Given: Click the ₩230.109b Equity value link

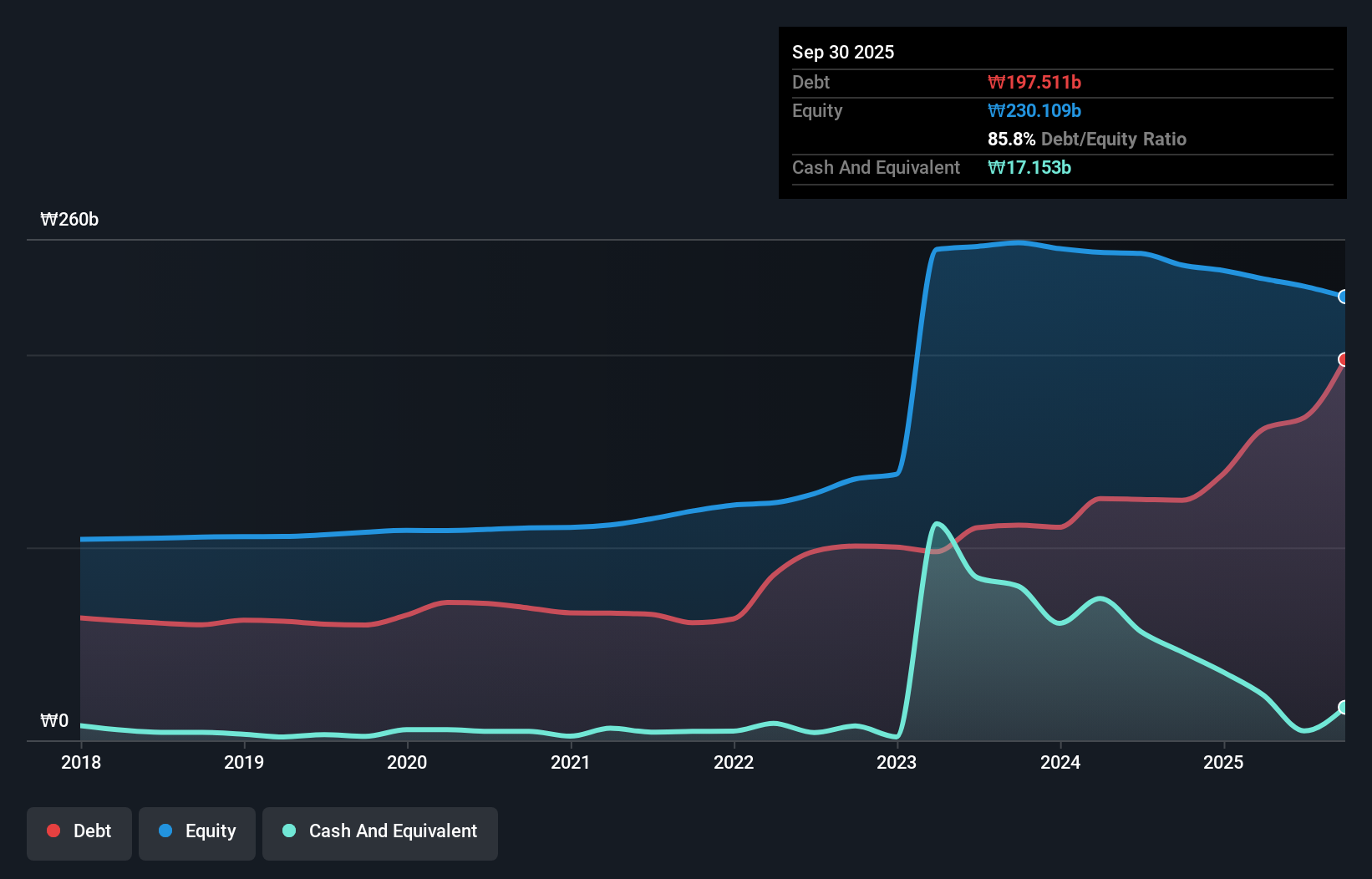Looking at the screenshot, I should pos(1034,110).
